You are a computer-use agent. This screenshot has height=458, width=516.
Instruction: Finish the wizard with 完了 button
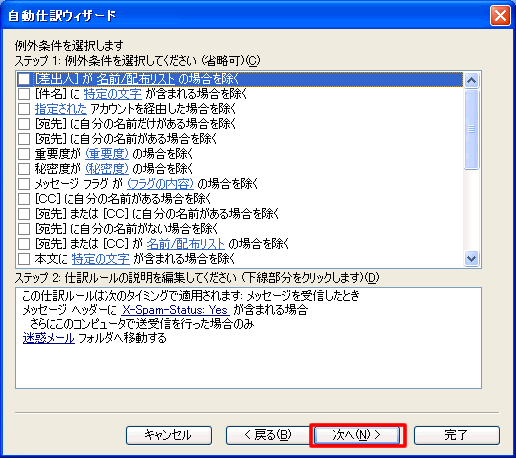point(457,435)
